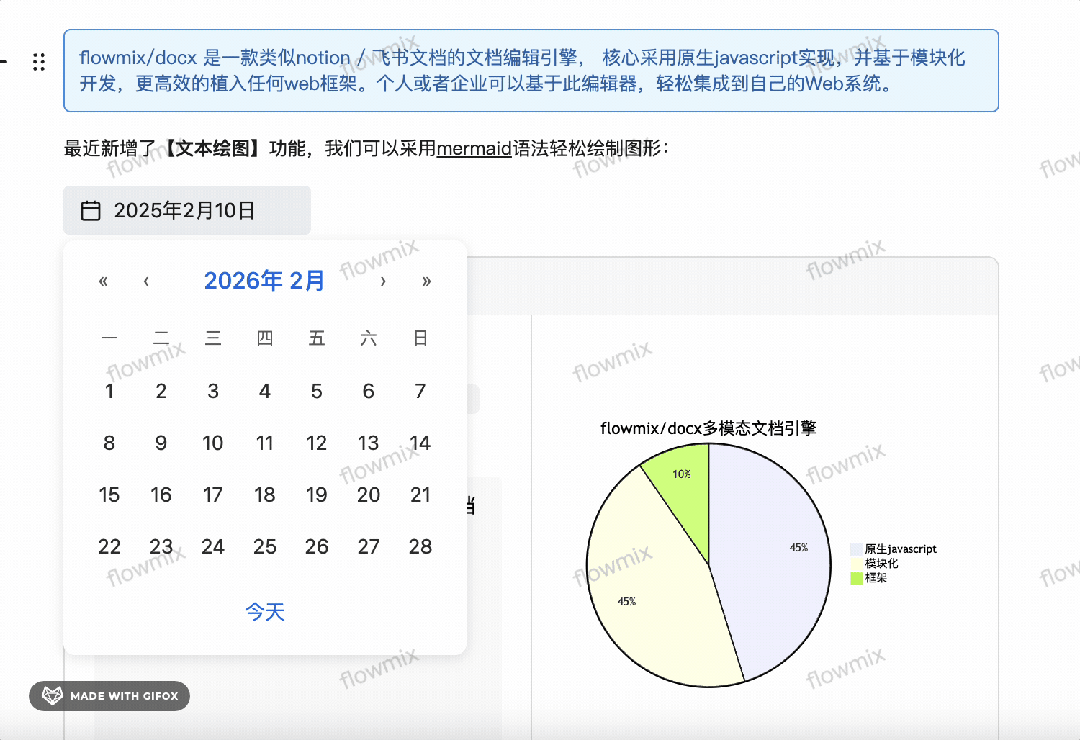Click the MADE WITH GIFOX badge

(x=109, y=695)
